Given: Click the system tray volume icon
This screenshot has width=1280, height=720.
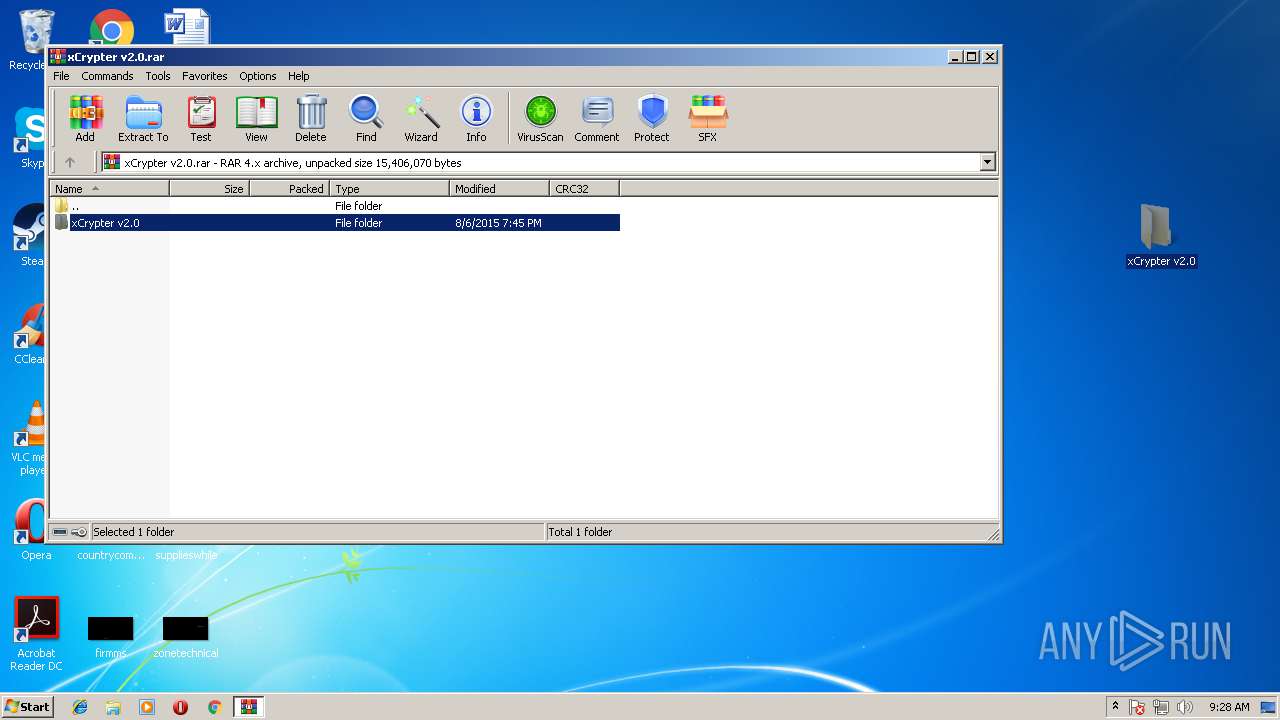Looking at the screenshot, I should pos(1185,707).
